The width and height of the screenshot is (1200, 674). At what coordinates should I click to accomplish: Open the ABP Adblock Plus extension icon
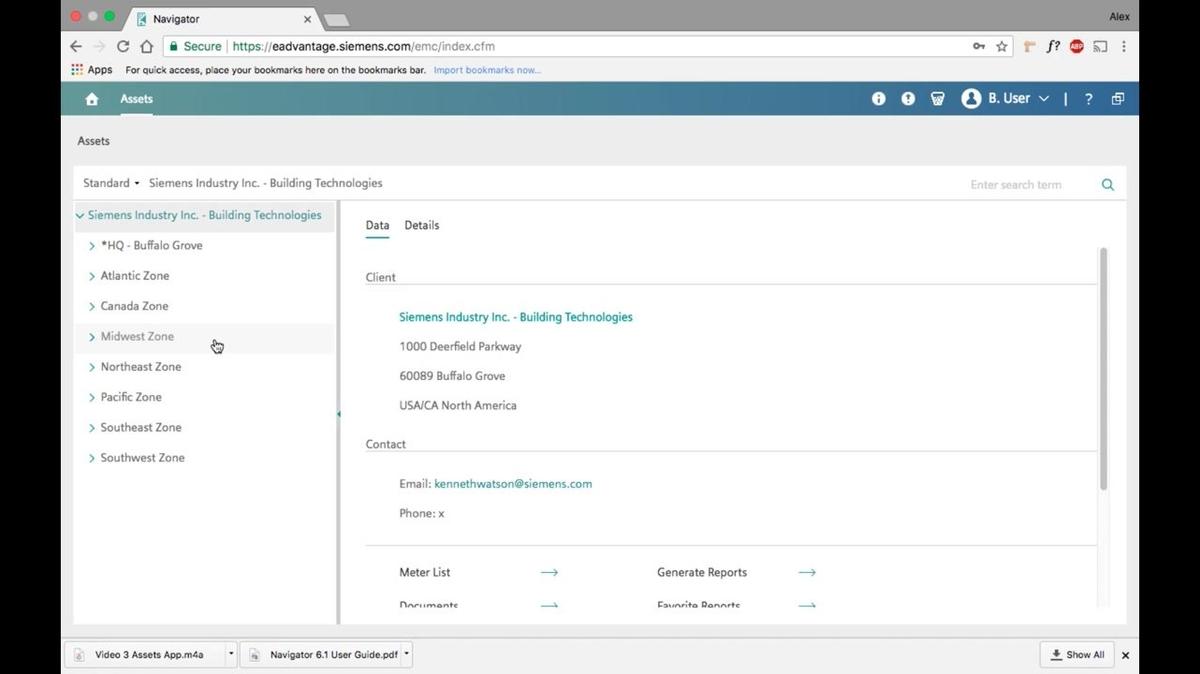coord(1077,46)
